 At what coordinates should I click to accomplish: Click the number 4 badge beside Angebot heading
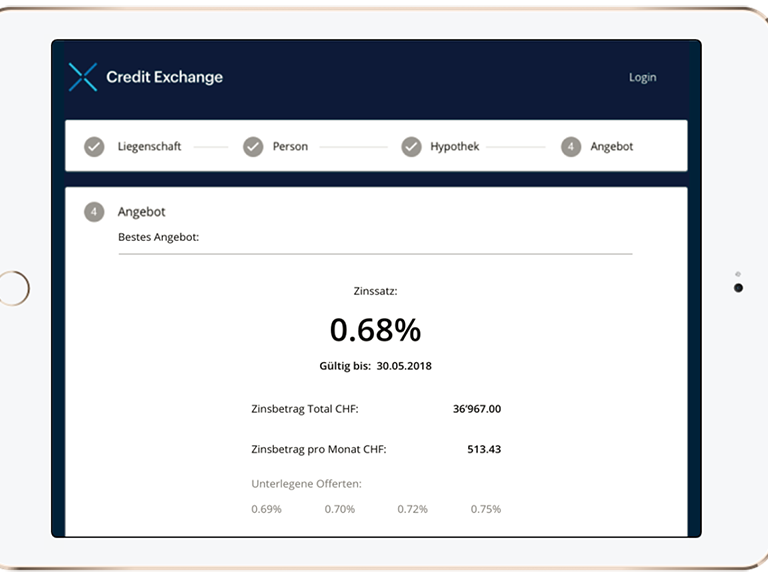click(x=94, y=212)
